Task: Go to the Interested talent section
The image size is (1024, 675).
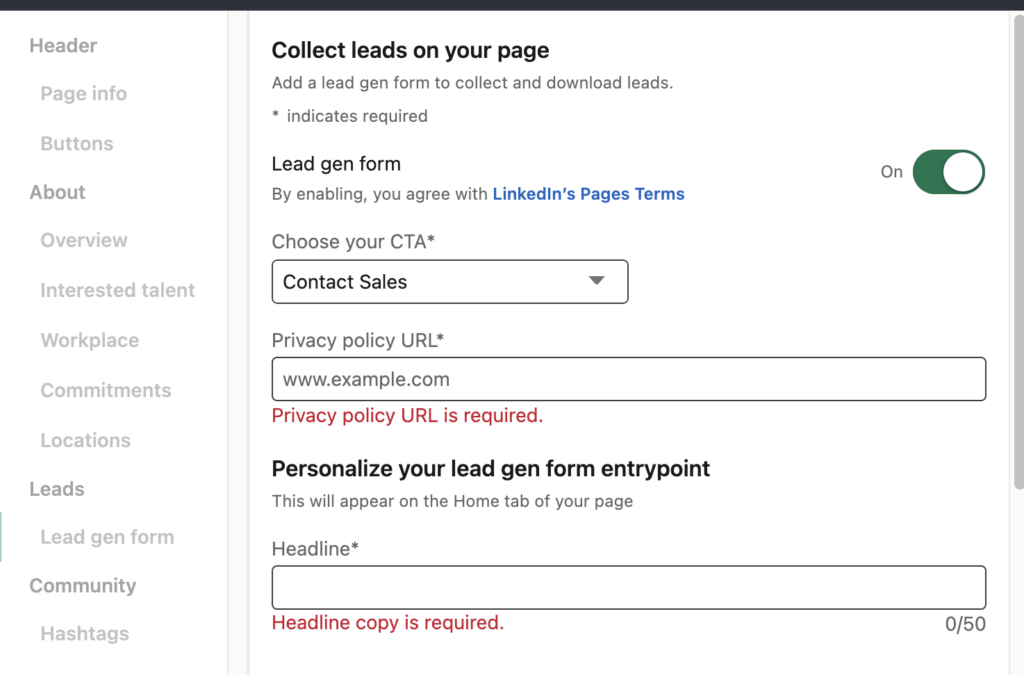Action: click(117, 290)
